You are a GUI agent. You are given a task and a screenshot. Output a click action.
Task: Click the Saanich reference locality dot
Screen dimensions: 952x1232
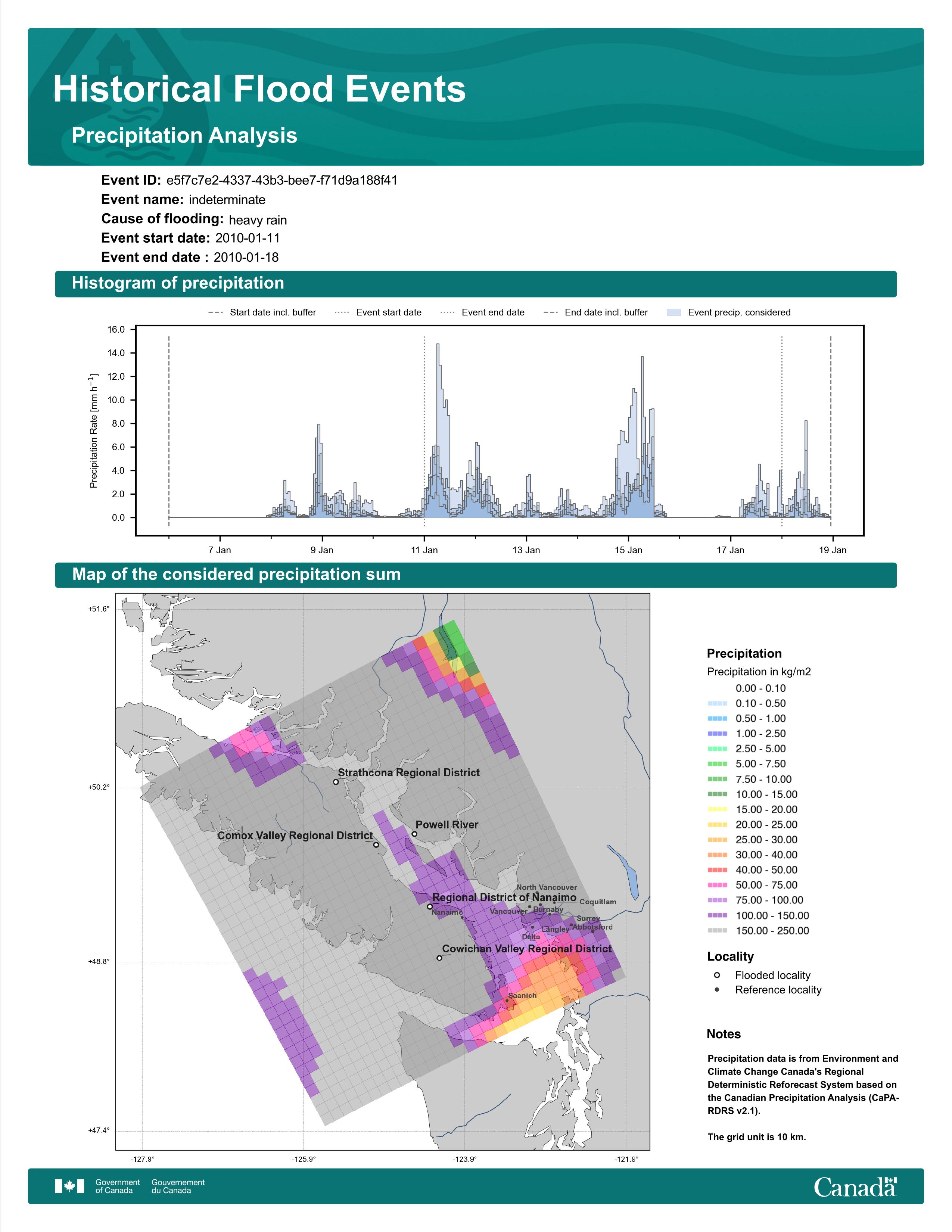507,1001
